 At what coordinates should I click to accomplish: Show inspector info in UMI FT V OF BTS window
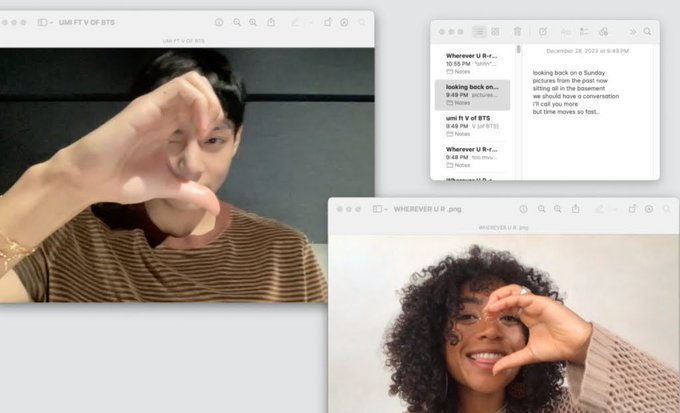point(219,22)
